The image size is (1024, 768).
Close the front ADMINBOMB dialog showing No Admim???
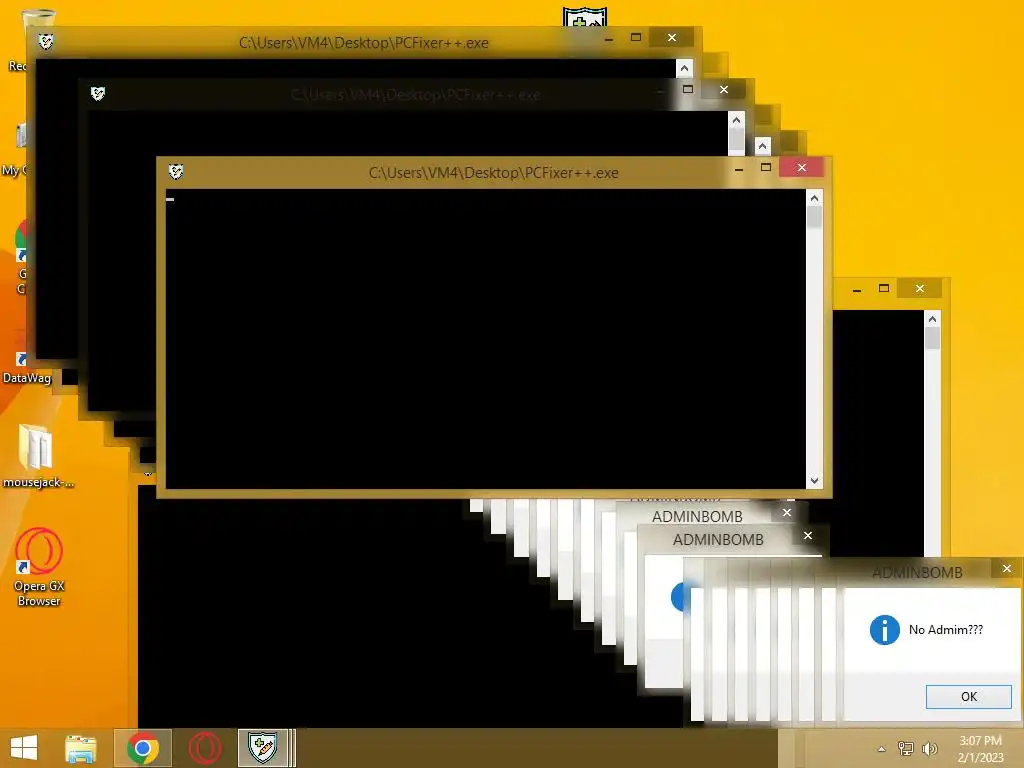[x=1006, y=569]
